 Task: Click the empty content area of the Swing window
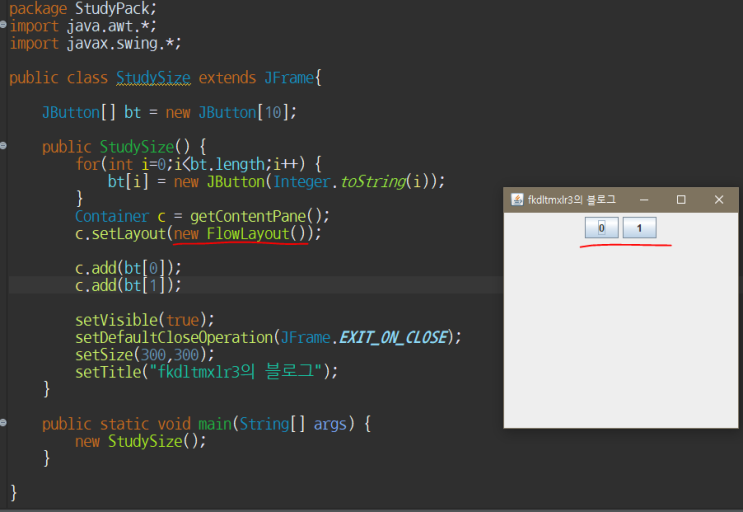[x=620, y=340]
